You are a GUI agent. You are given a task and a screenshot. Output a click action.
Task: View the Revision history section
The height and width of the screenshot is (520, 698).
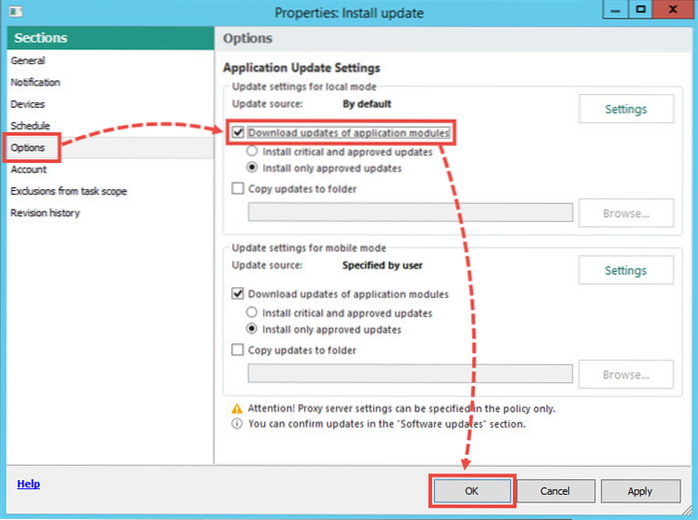44,213
